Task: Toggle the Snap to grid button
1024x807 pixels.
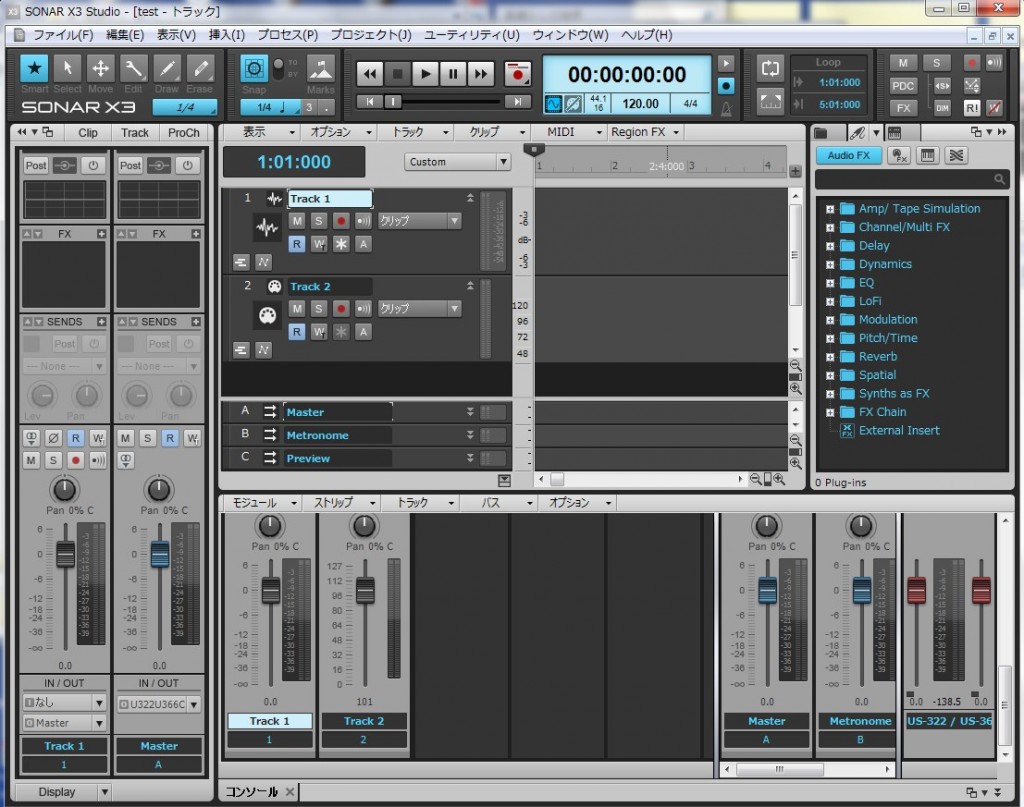Action: [253, 68]
